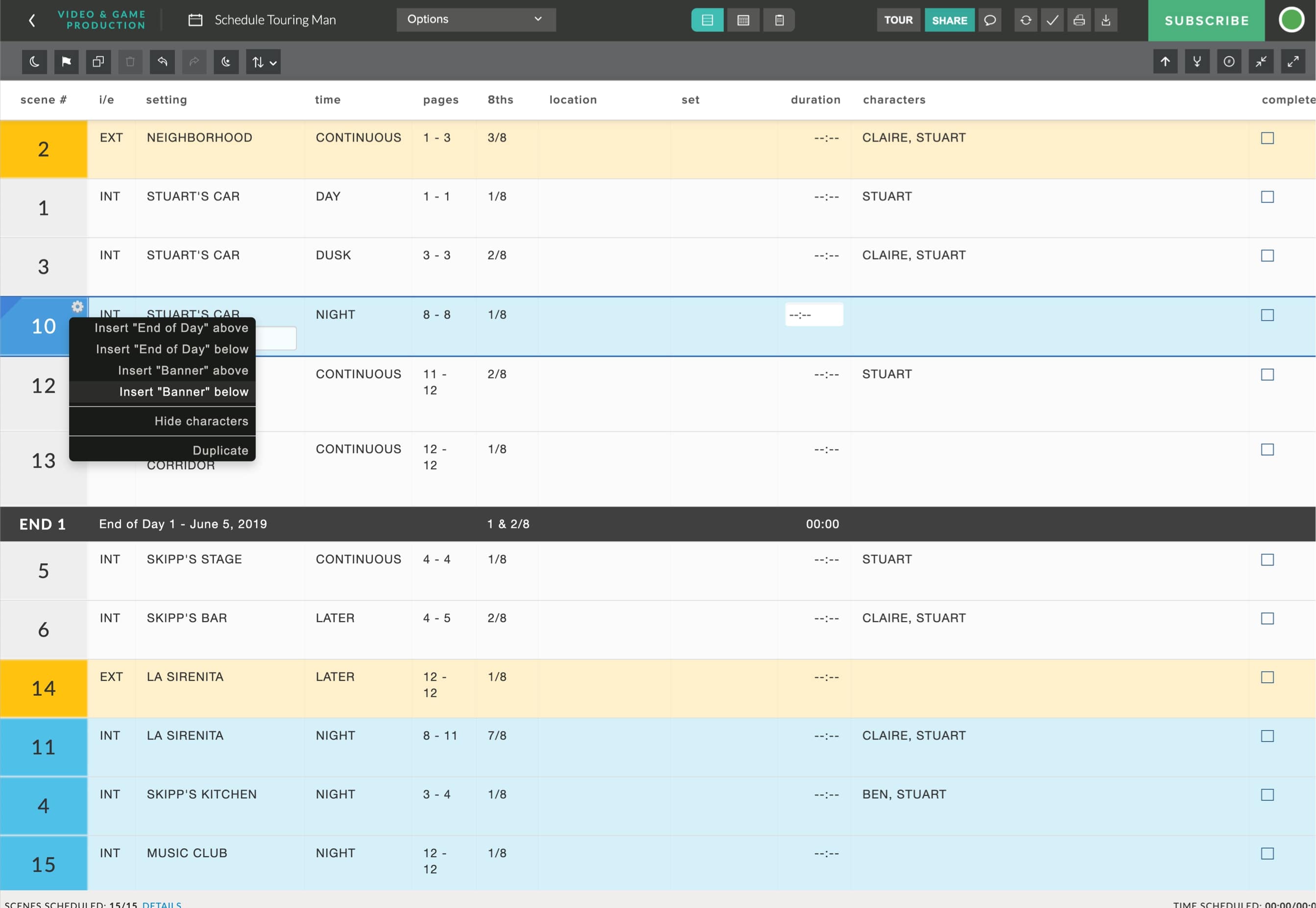
Task: Open the DETAILS link at bottom
Action: (162, 904)
